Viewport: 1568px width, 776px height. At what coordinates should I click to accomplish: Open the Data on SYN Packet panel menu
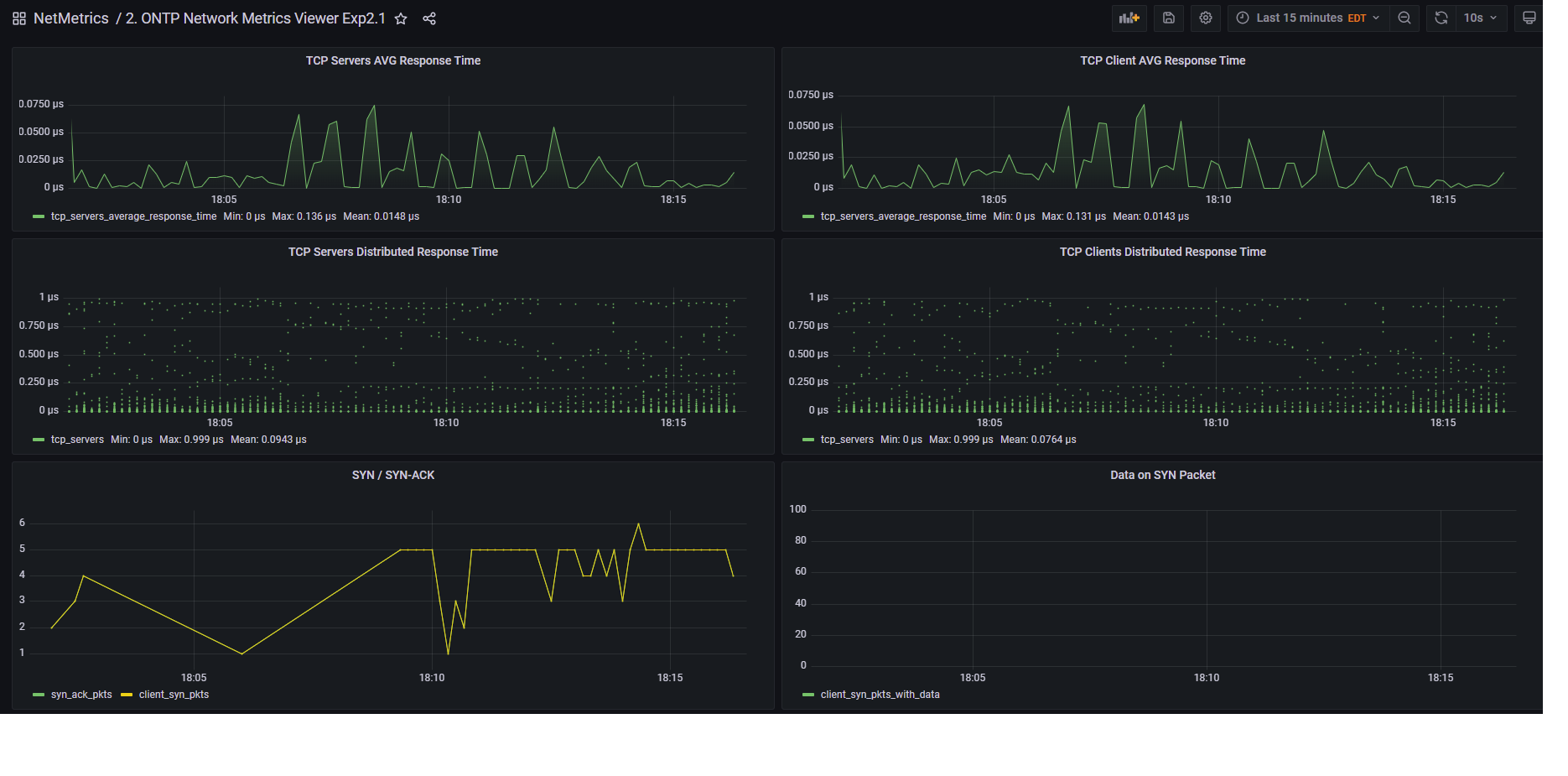1162,475
